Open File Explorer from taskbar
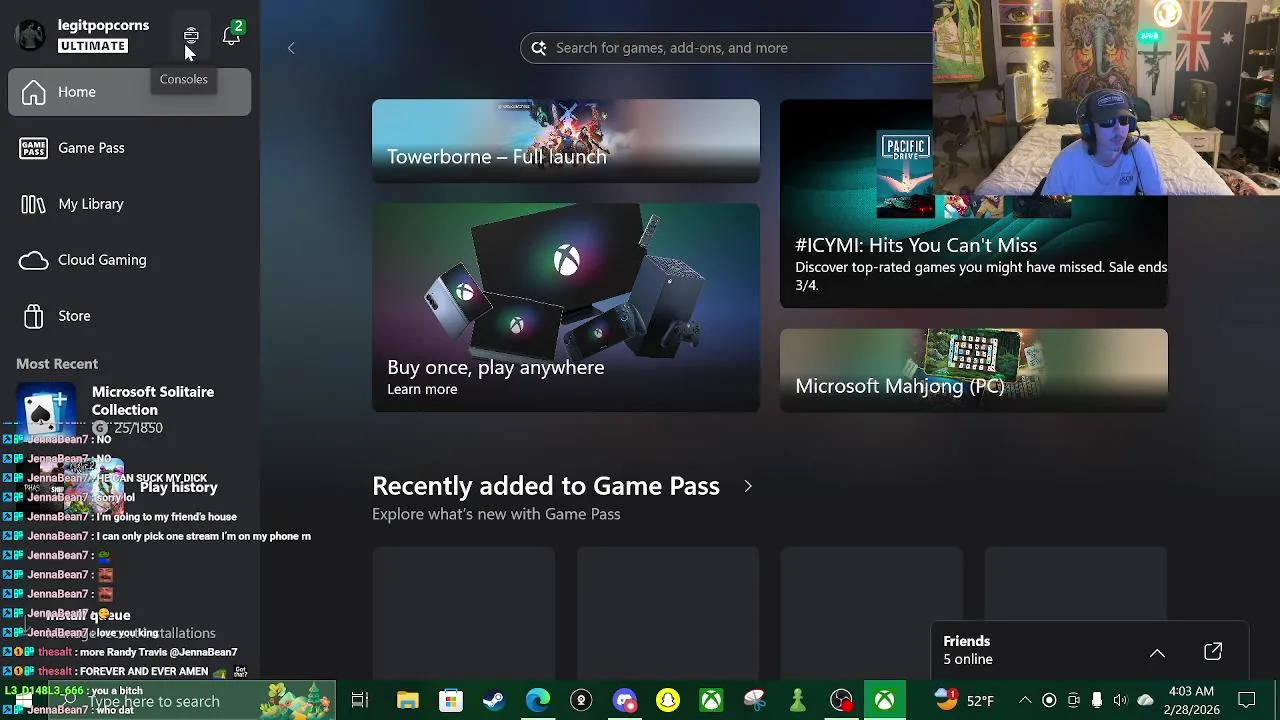 click(407, 701)
